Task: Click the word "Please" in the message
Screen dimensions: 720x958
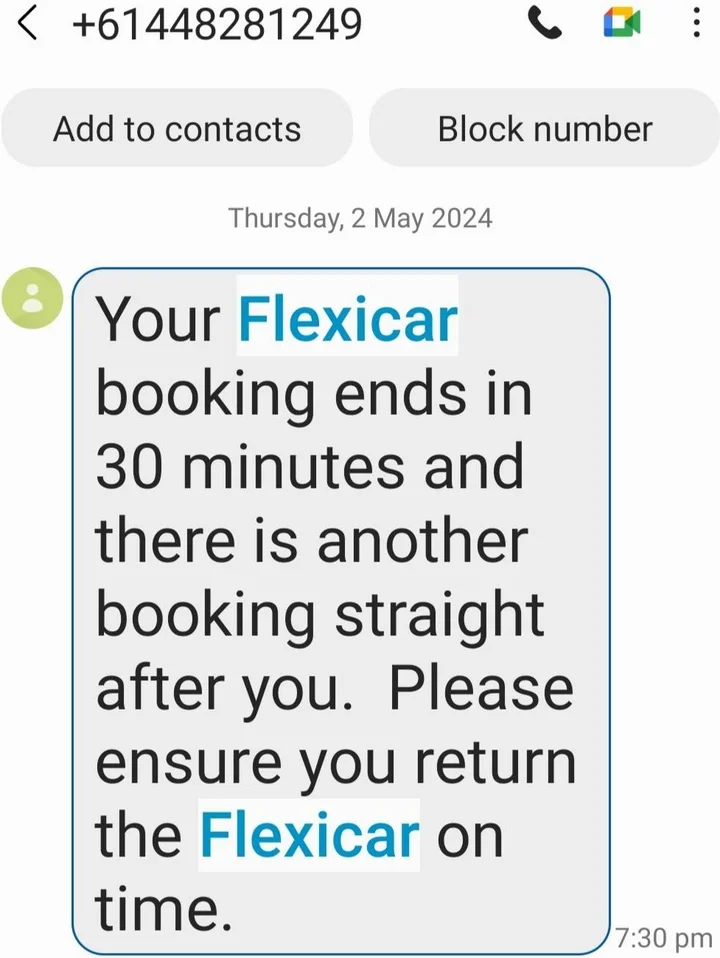Action: click(481, 687)
